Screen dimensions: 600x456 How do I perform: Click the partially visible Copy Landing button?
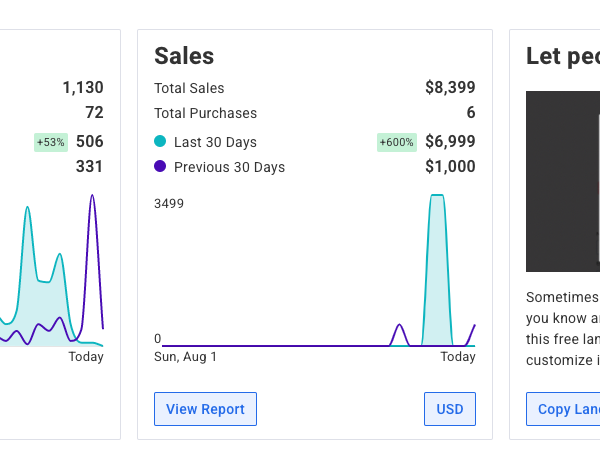563,409
